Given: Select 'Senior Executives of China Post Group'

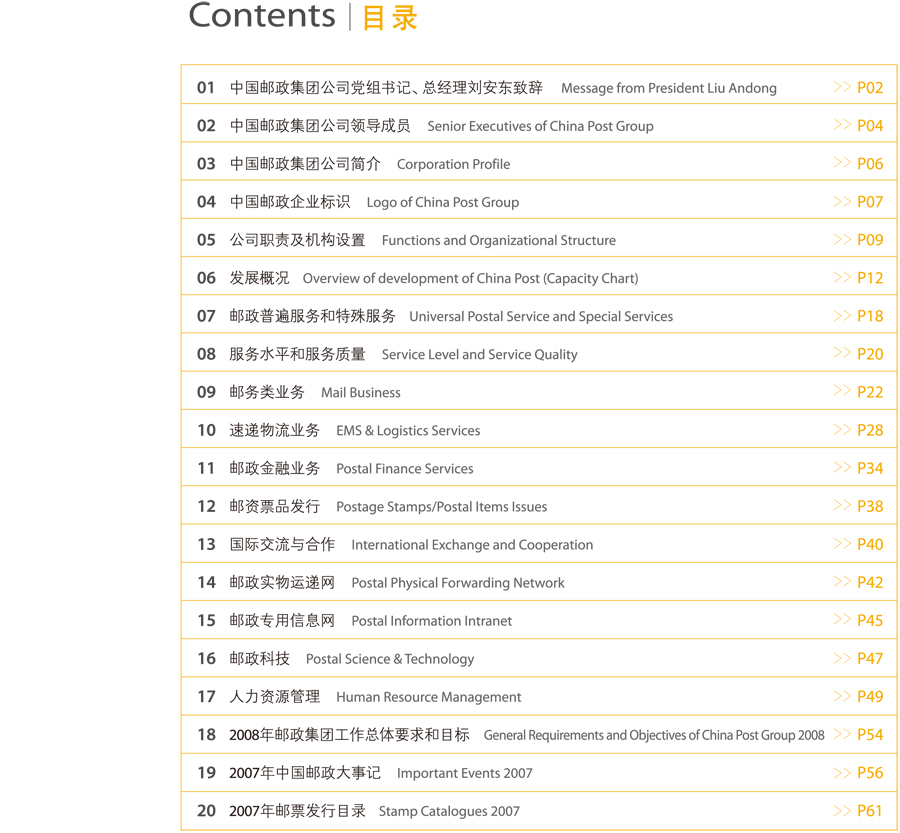Looking at the screenshot, I should pos(540,126).
